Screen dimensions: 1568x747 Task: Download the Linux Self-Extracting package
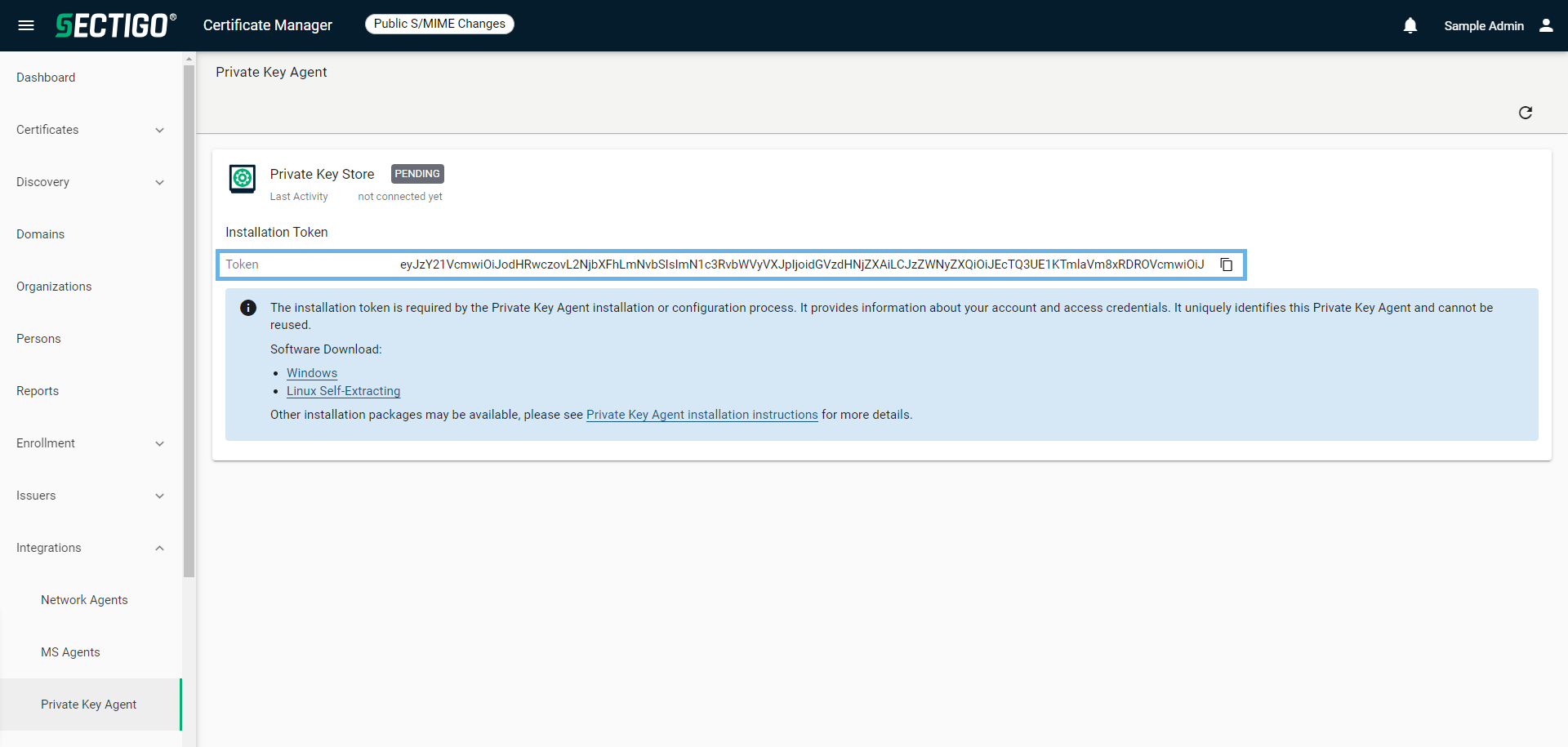coord(343,391)
